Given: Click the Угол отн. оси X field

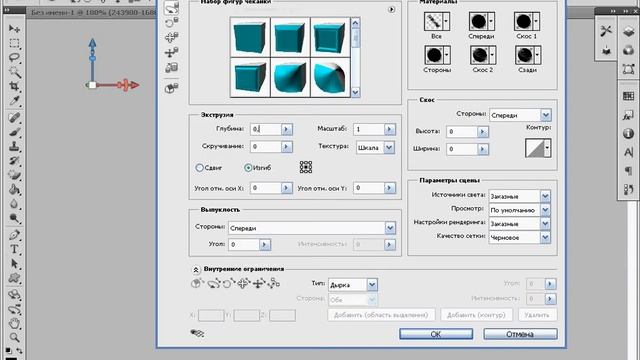Looking at the screenshot, I should [x=266, y=188].
